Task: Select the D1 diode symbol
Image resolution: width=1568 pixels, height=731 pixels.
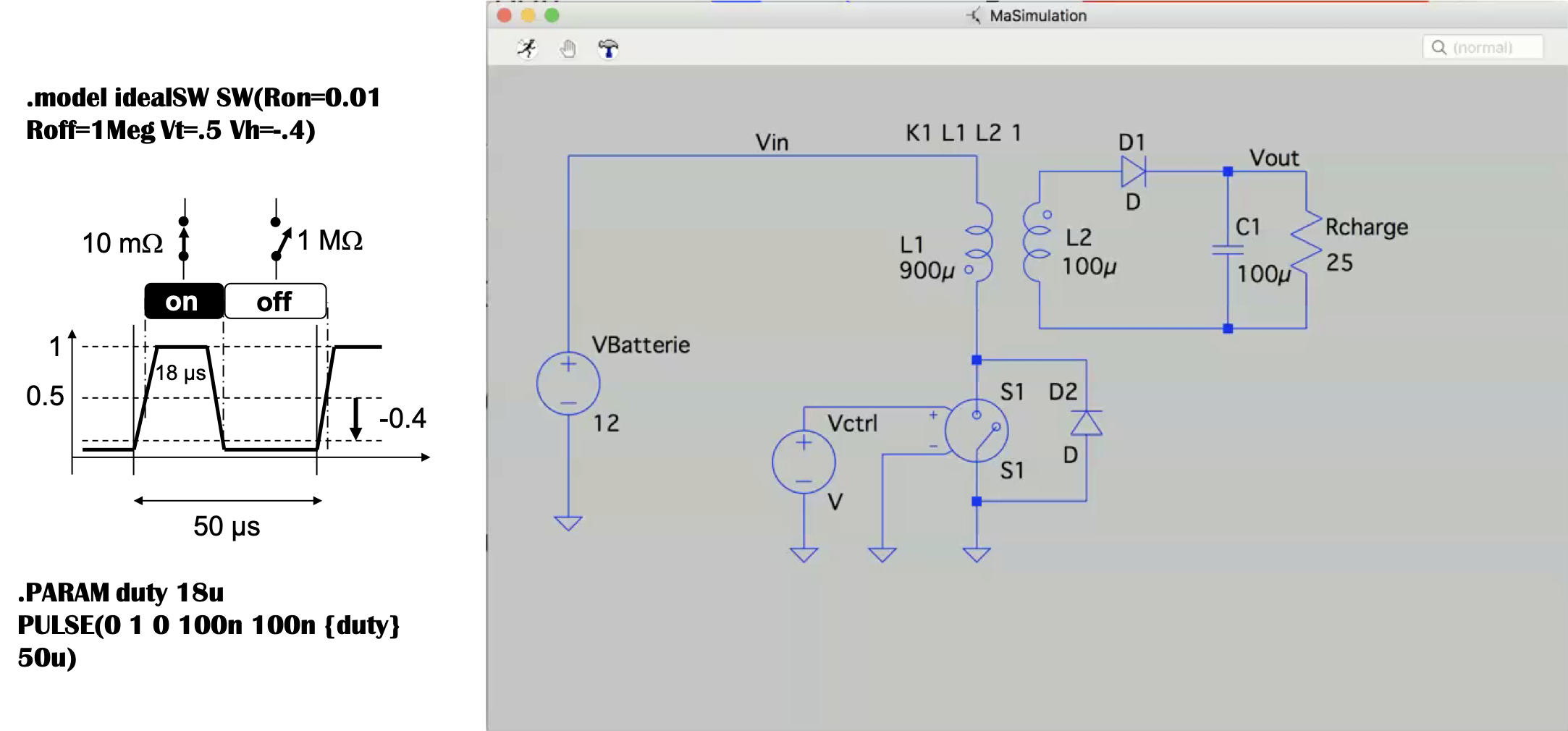Action: (x=1133, y=172)
